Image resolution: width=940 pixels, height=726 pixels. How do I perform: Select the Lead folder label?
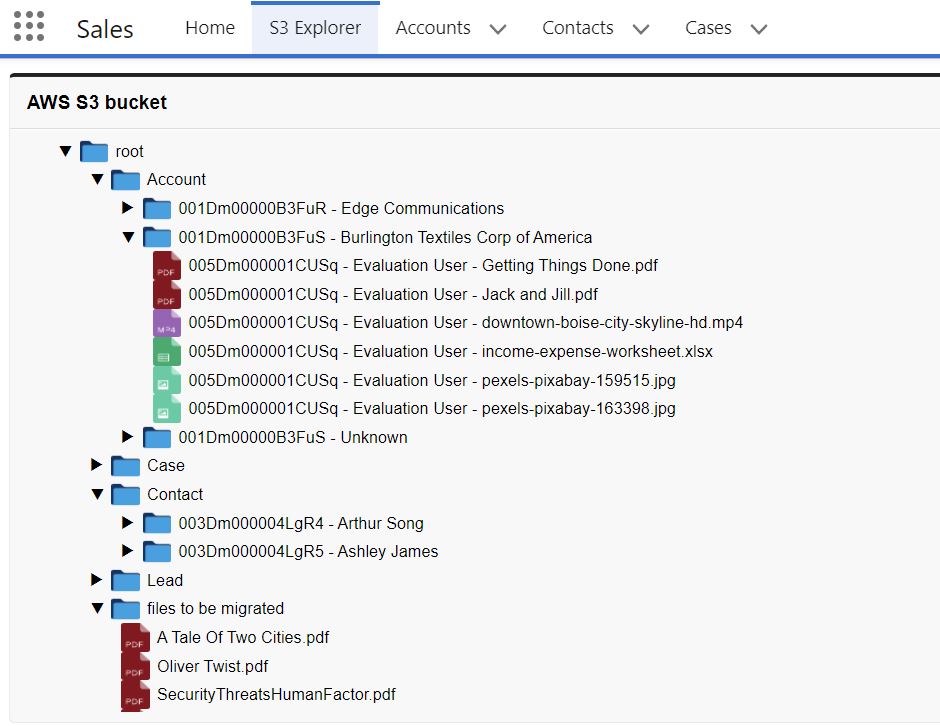click(x=165, y=580)
